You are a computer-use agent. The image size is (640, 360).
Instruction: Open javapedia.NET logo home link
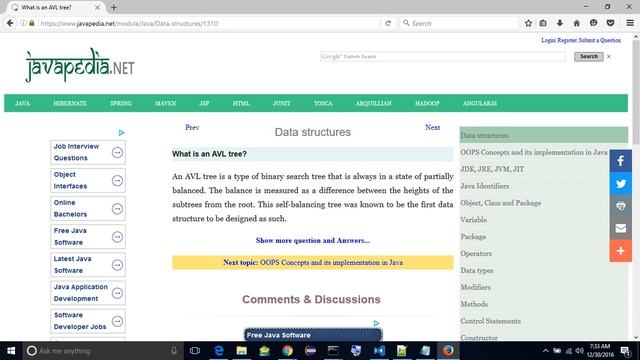(x=80, y=66)
